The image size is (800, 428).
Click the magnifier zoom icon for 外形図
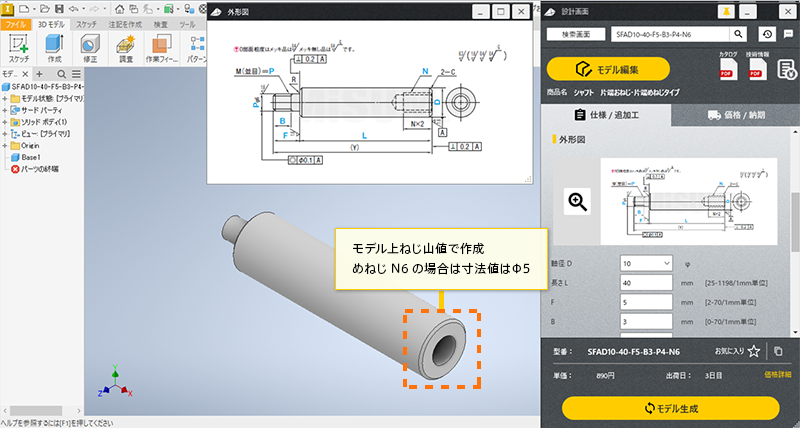[577, 201]
